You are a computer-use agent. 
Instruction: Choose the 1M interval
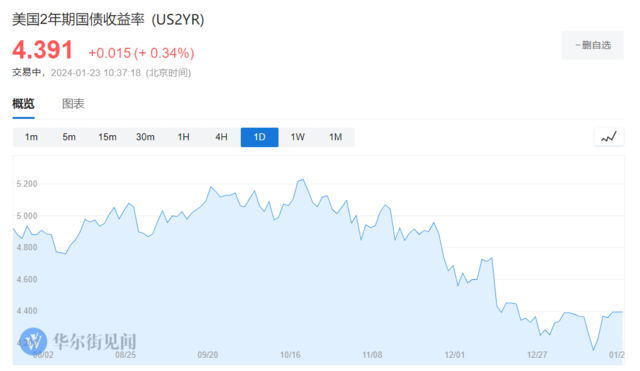336,137
